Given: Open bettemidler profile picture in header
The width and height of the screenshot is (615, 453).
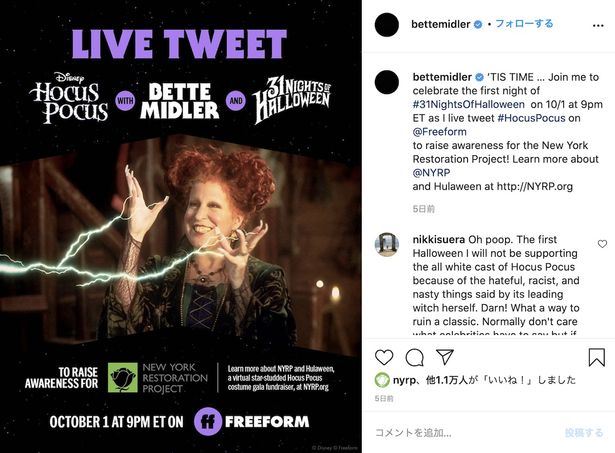Looking at the screenshot, I should (387, 25).
